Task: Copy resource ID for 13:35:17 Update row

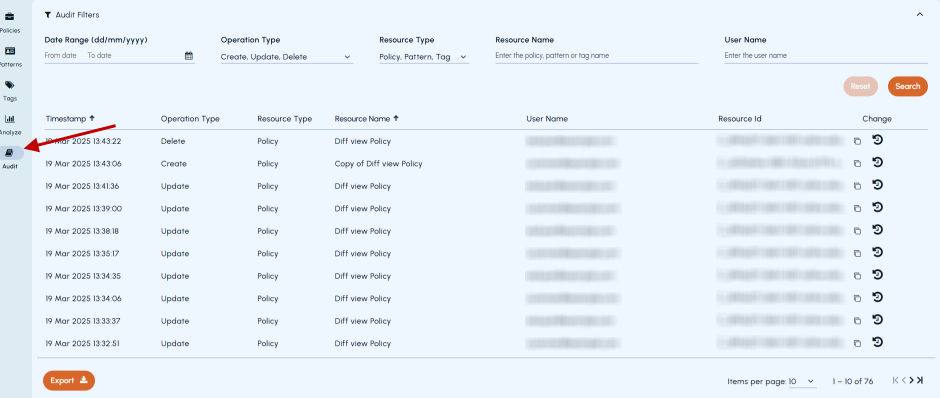Action: 857,254
